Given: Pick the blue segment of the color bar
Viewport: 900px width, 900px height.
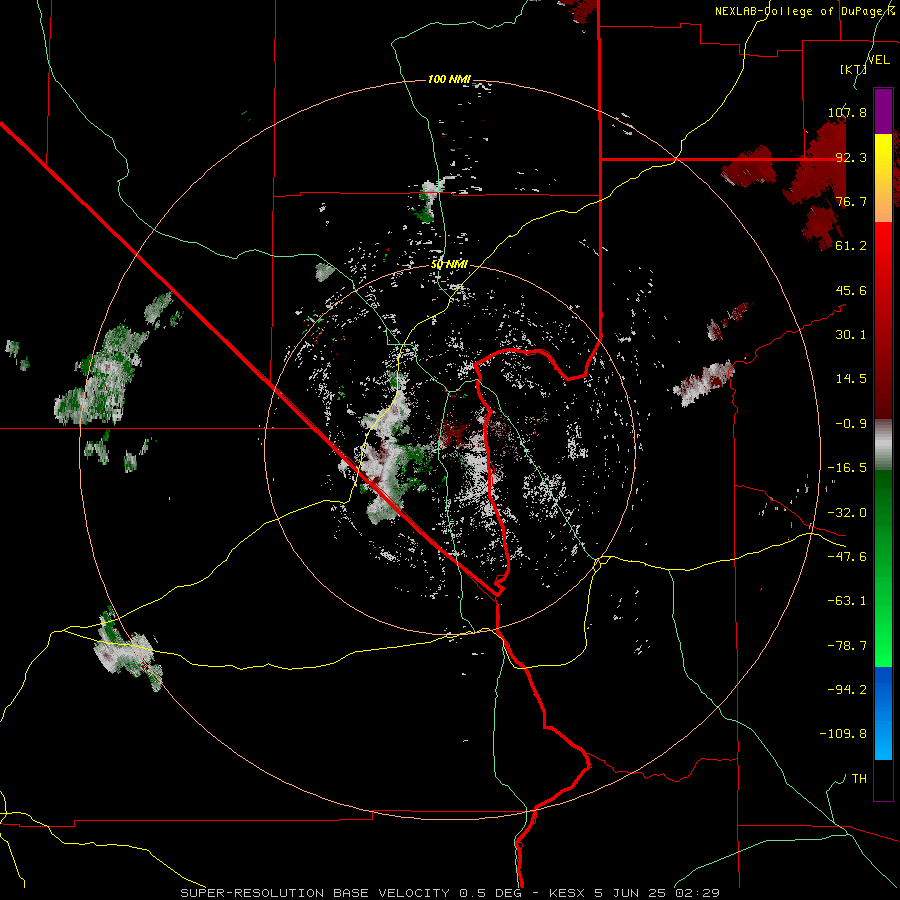Looking at the screenshot, I should [883, 713].
